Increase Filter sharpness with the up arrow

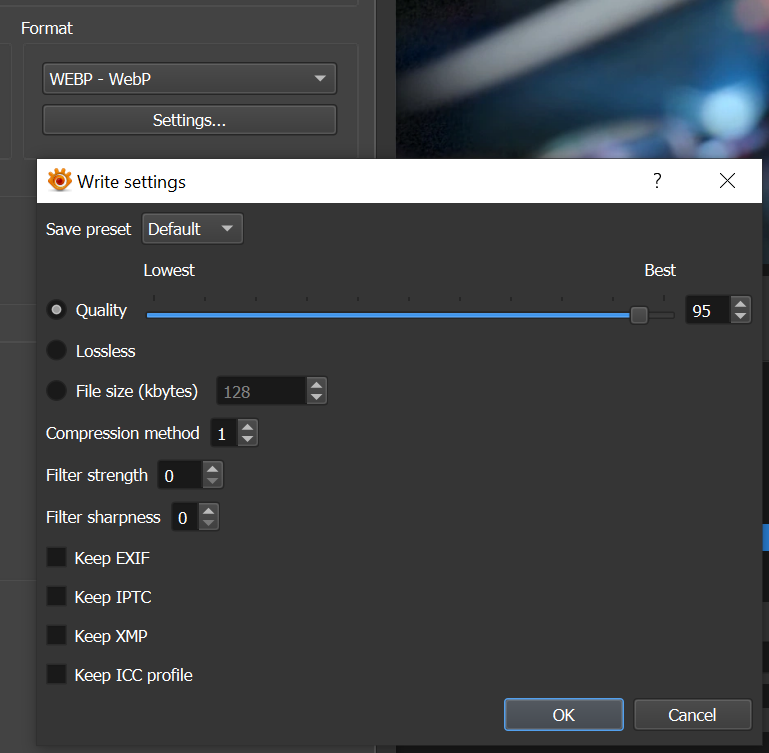click(208, 511)
